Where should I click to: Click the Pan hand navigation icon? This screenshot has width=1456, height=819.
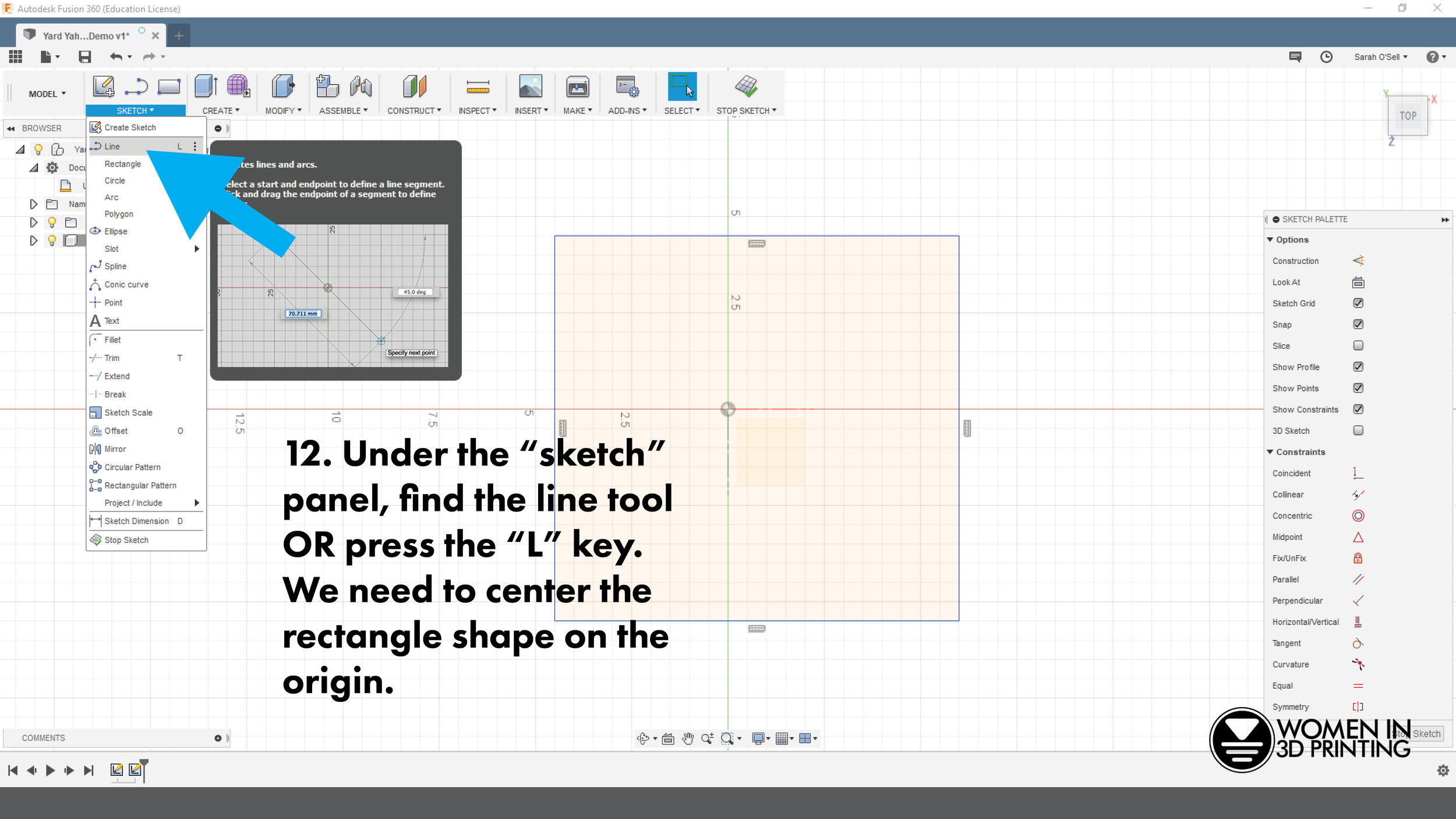(688, 739)
